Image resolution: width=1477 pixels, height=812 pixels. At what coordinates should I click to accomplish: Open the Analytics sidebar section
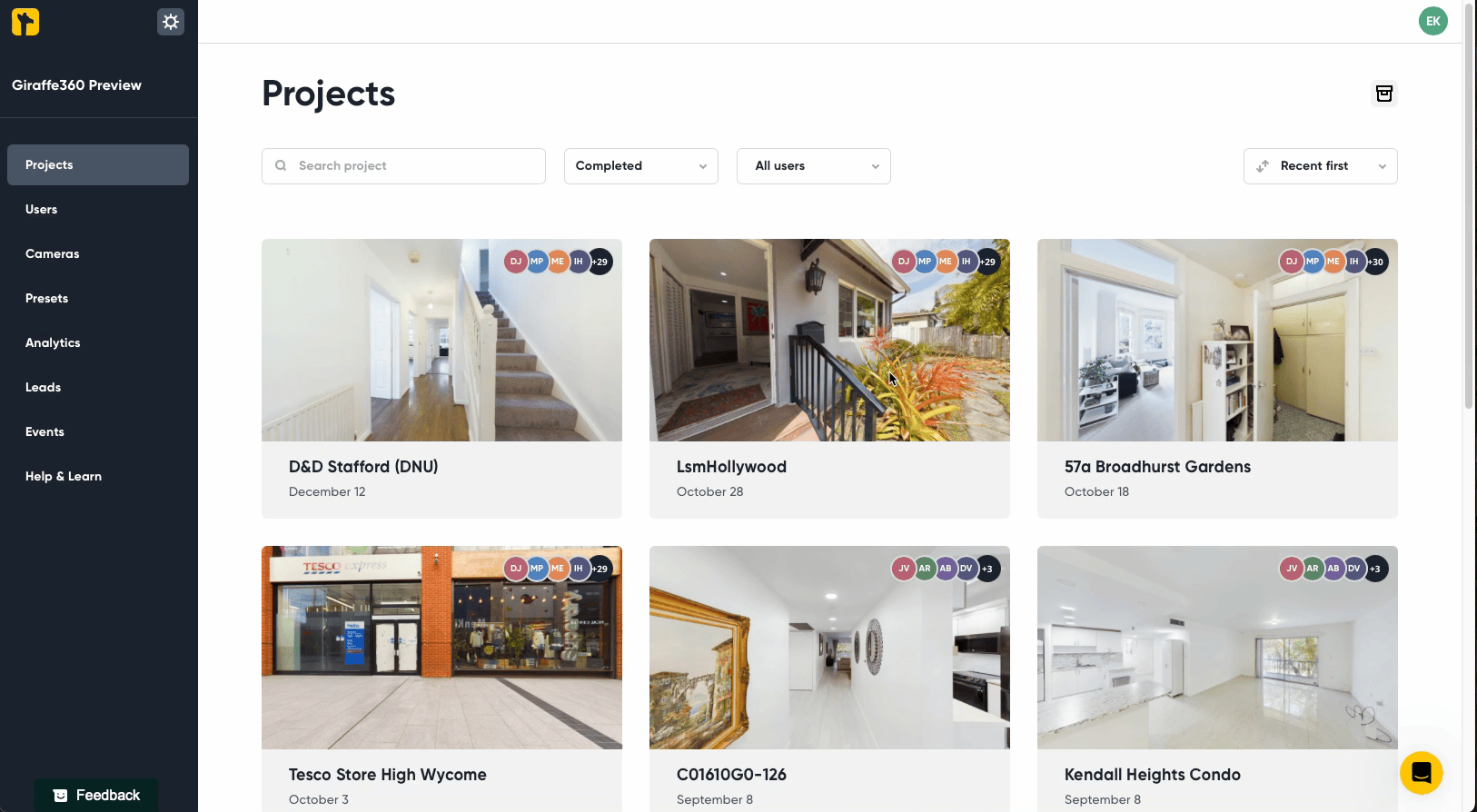point(53,343)
